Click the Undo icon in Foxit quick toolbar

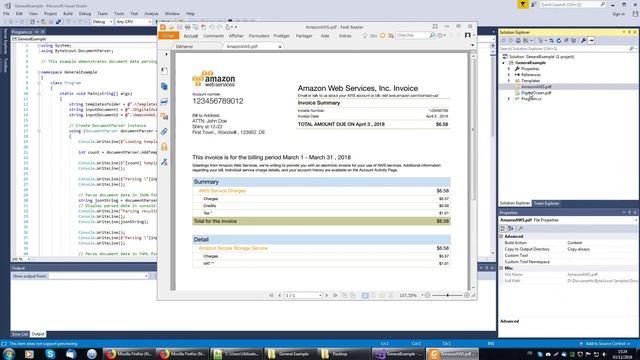click(x=211, y=27)
